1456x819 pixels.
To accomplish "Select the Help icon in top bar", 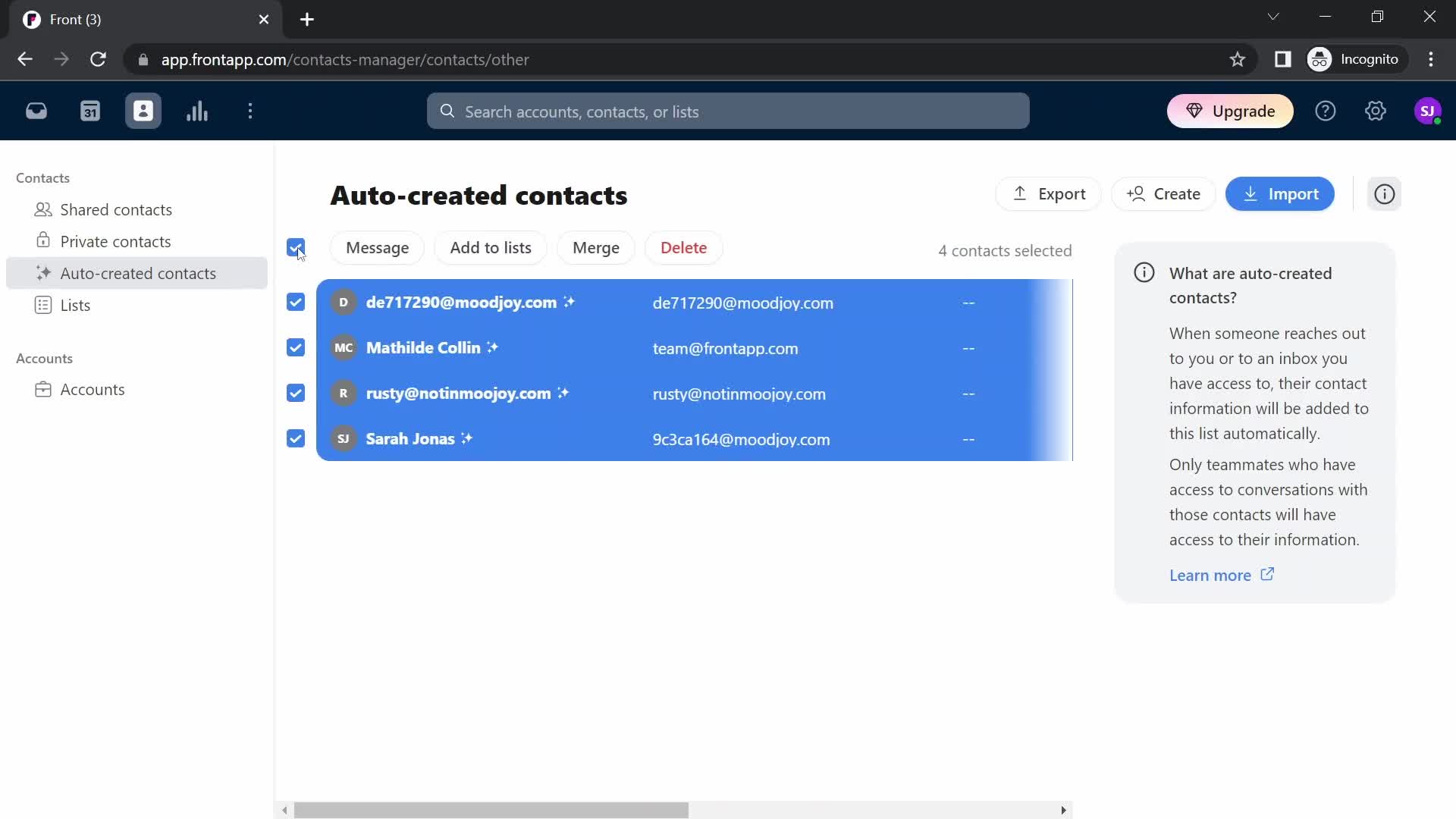I will (1326, 111).
